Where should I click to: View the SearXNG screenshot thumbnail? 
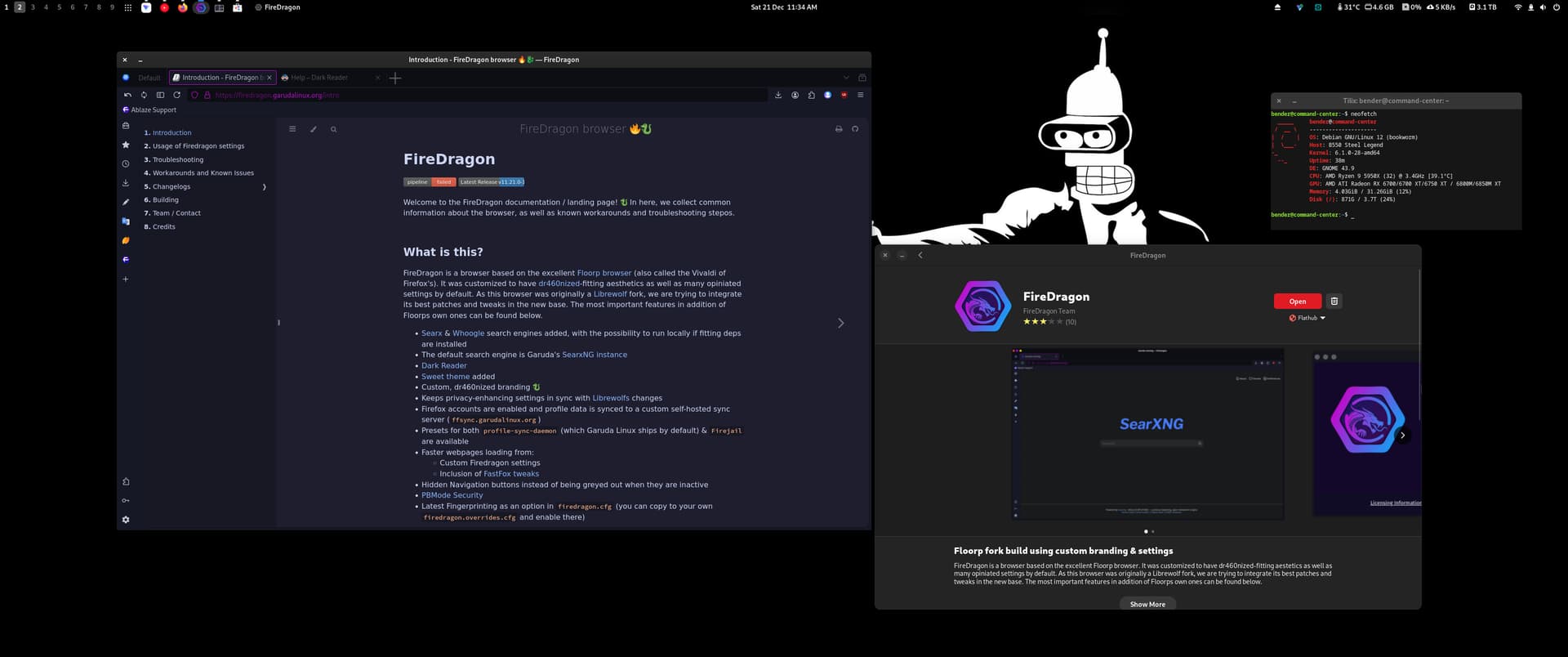1147,434
